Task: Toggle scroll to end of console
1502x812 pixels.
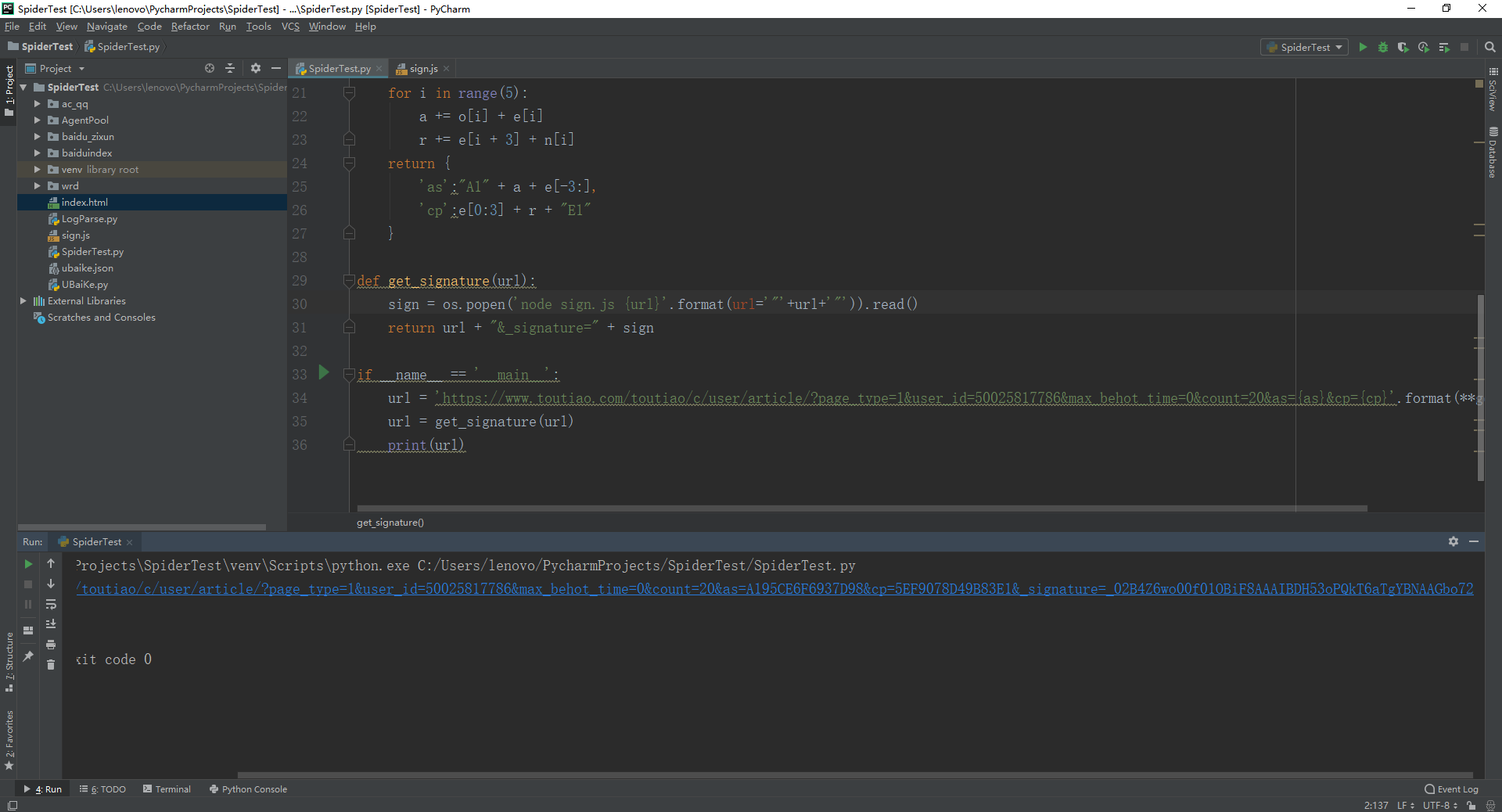Action: 51,624
